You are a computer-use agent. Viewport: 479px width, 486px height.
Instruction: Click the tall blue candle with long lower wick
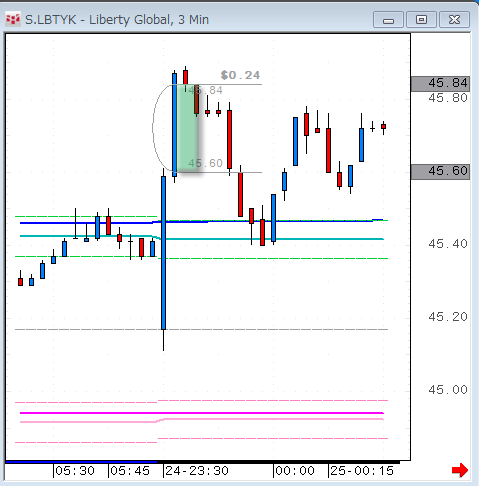point(163,252)
